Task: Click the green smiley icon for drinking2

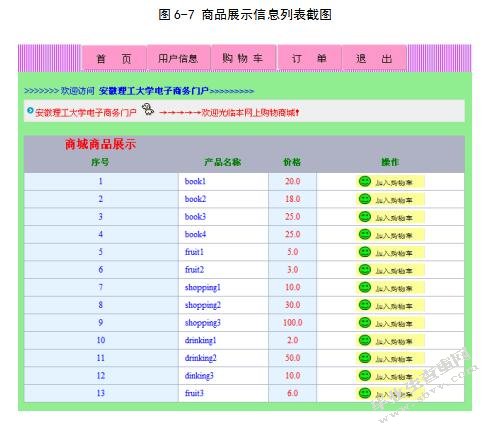Action: click(365, 358)
